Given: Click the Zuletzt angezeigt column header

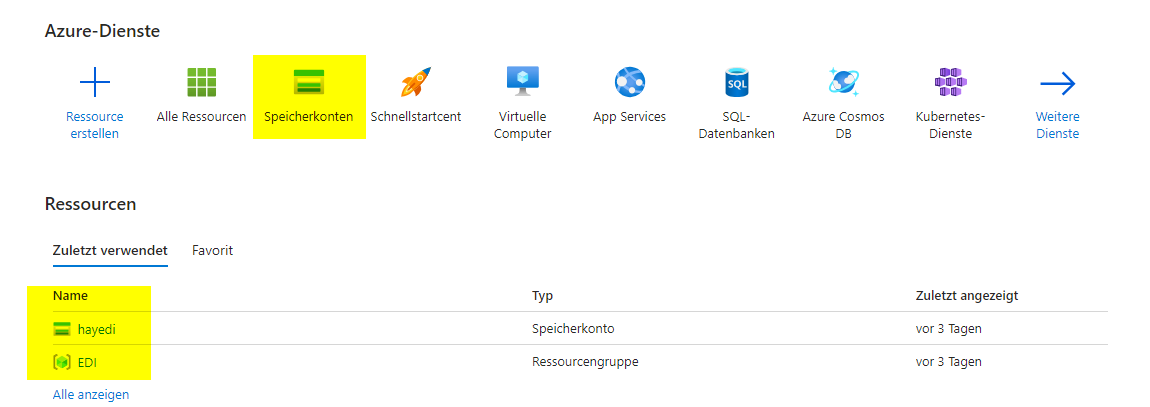Looking at the screenshot, I should pos(967,295).
